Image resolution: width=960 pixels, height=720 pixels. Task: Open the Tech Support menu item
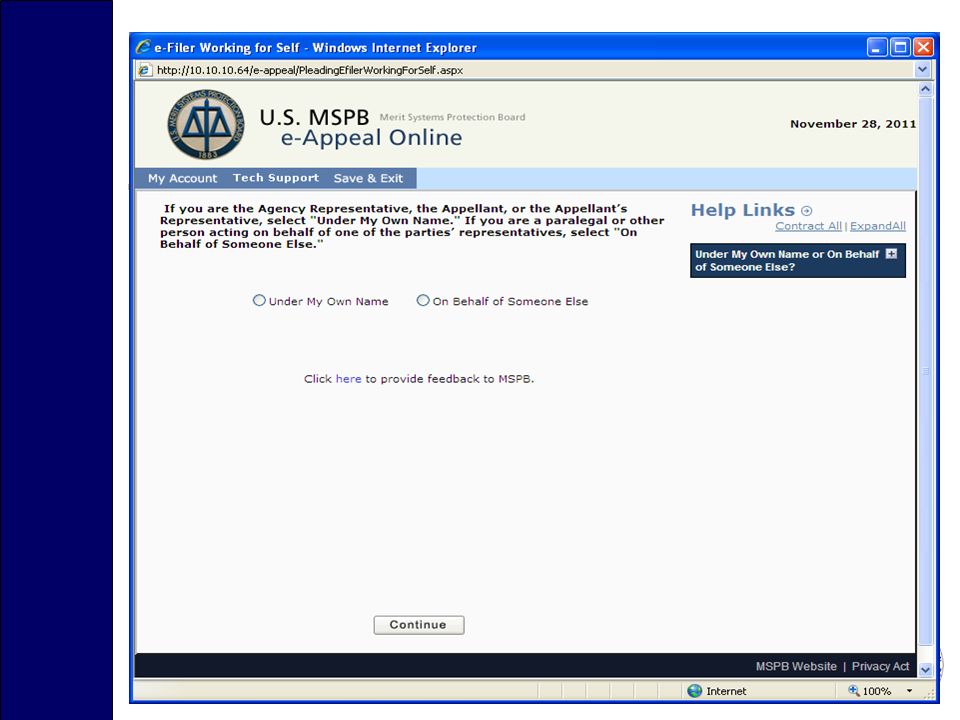point(276,178)
